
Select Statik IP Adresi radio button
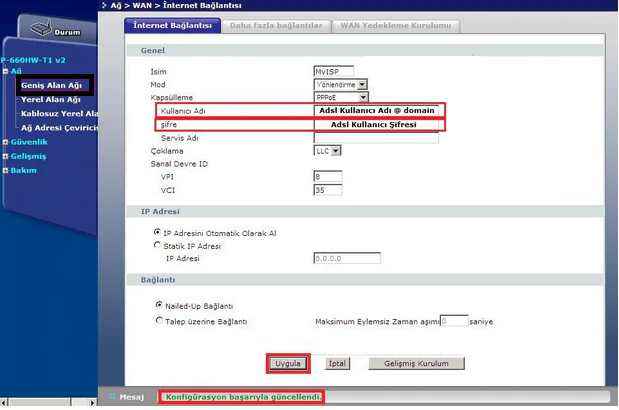(x=157, y=245)
